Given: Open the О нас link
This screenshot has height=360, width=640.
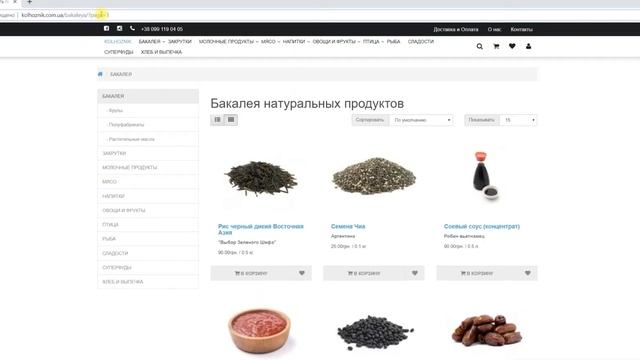Looking at the screenshot, I should pyautogui.click(x=494, y=29).
